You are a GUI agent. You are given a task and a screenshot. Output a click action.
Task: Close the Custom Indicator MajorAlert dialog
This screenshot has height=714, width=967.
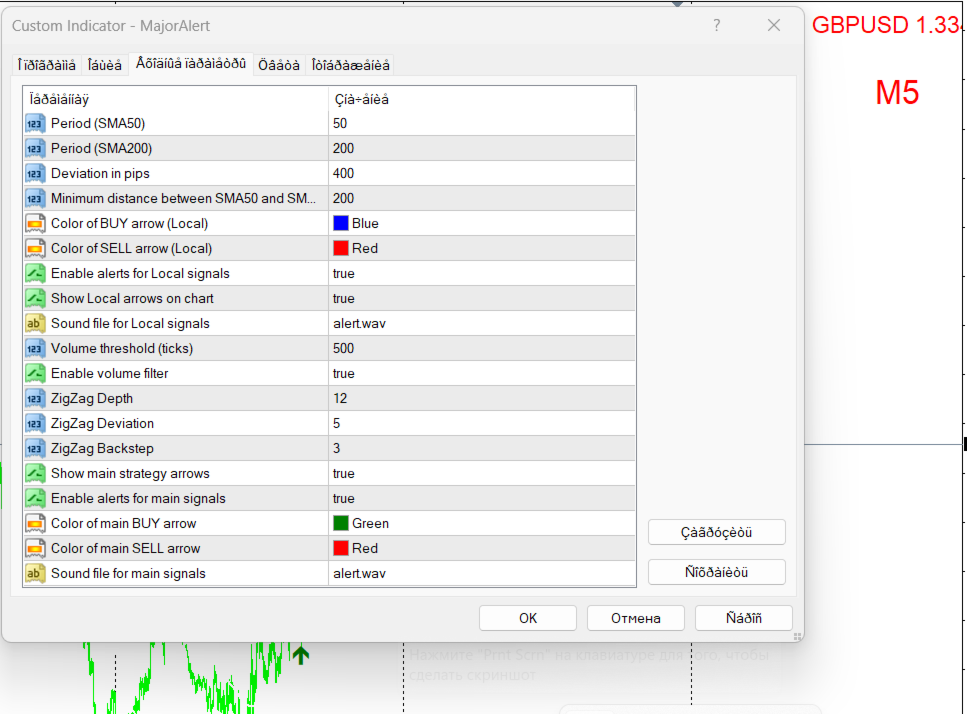point(774,25)
